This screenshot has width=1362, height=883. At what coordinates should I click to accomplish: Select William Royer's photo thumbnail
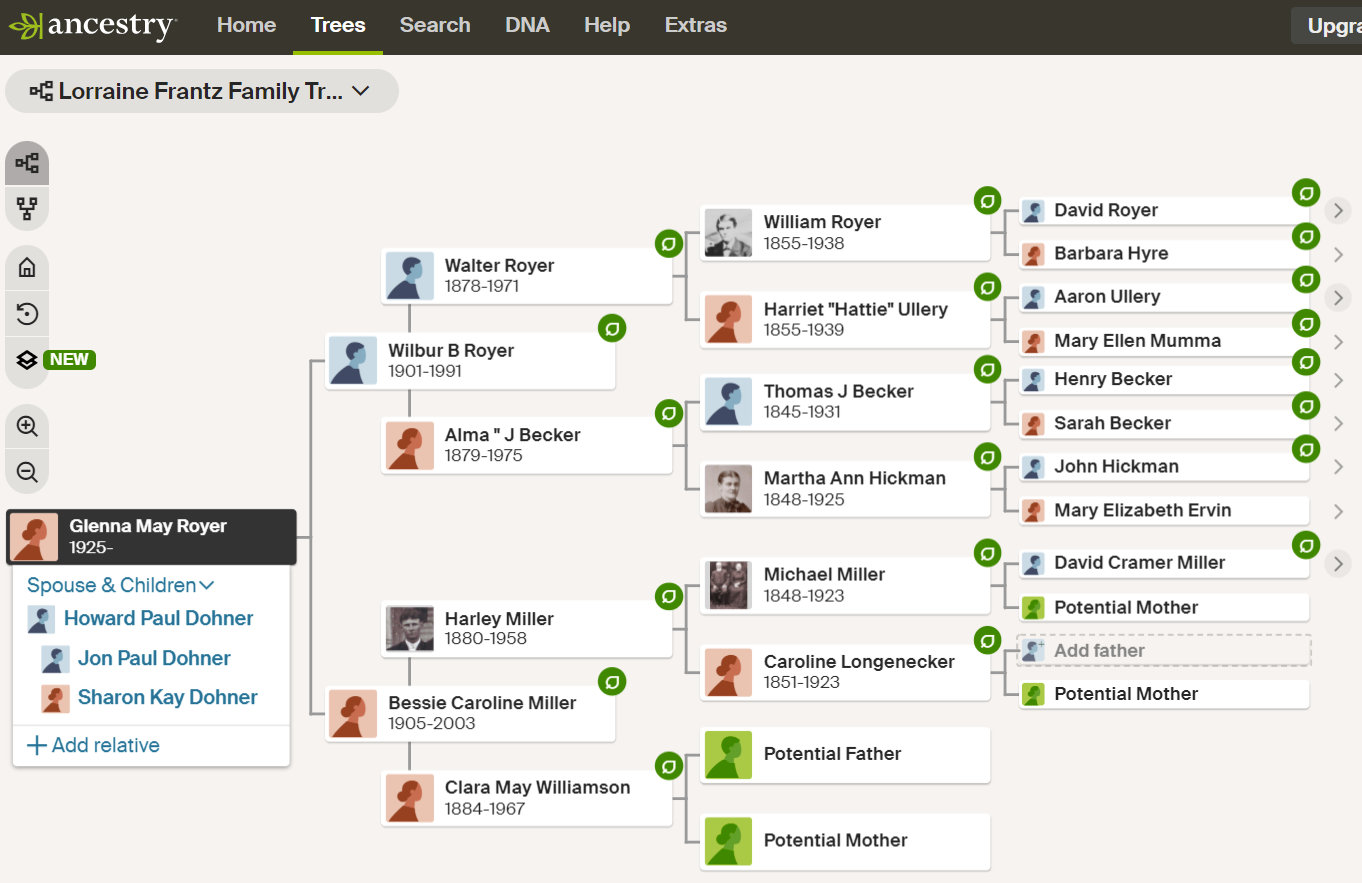click(728, 233)
